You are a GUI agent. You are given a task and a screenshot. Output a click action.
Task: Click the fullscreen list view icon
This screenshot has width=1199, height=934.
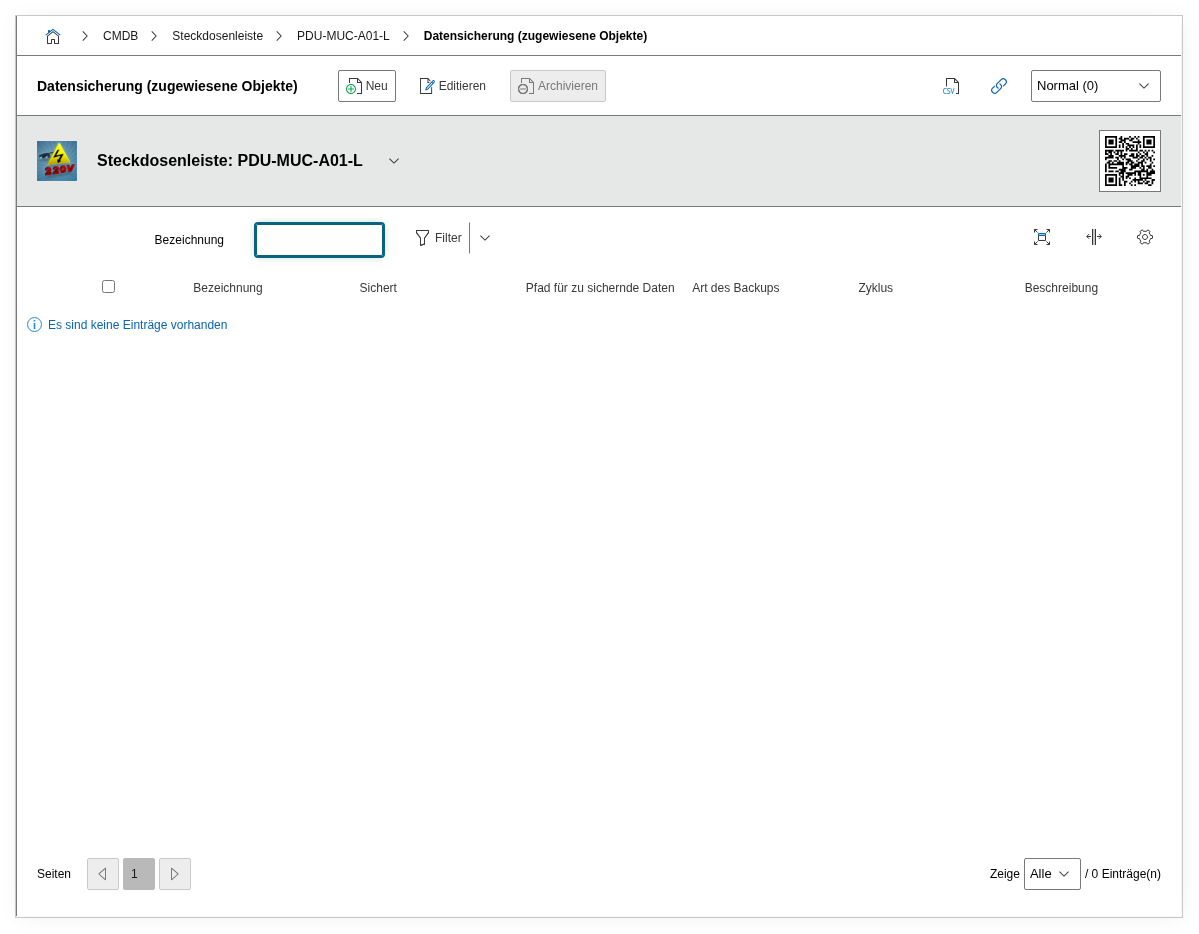tap(1041, 237)
